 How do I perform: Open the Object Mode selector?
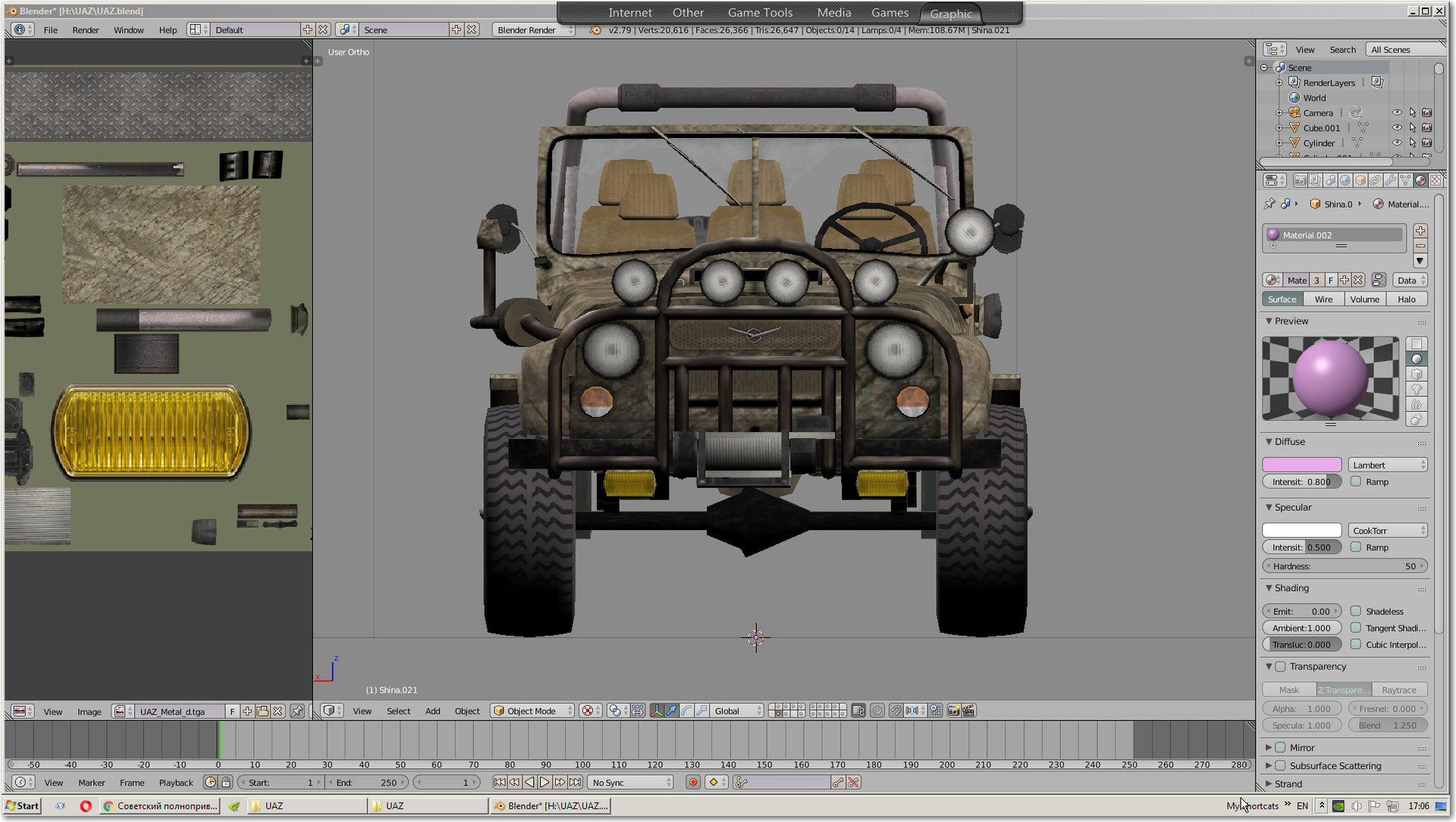coord(532,711)
